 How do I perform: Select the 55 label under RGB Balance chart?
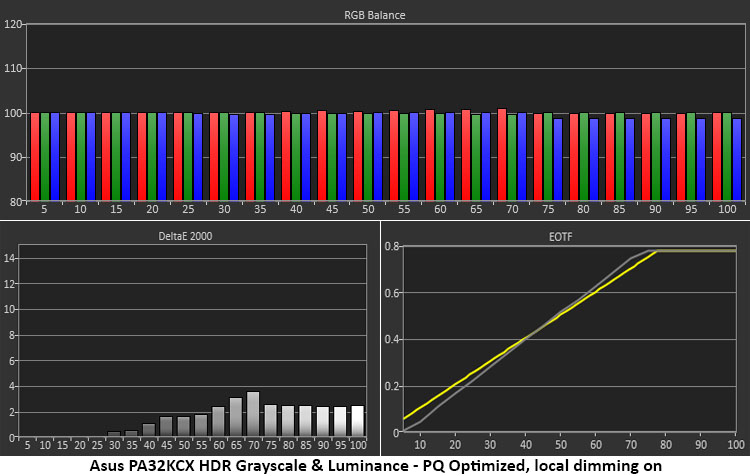click(x=404, y=209)
